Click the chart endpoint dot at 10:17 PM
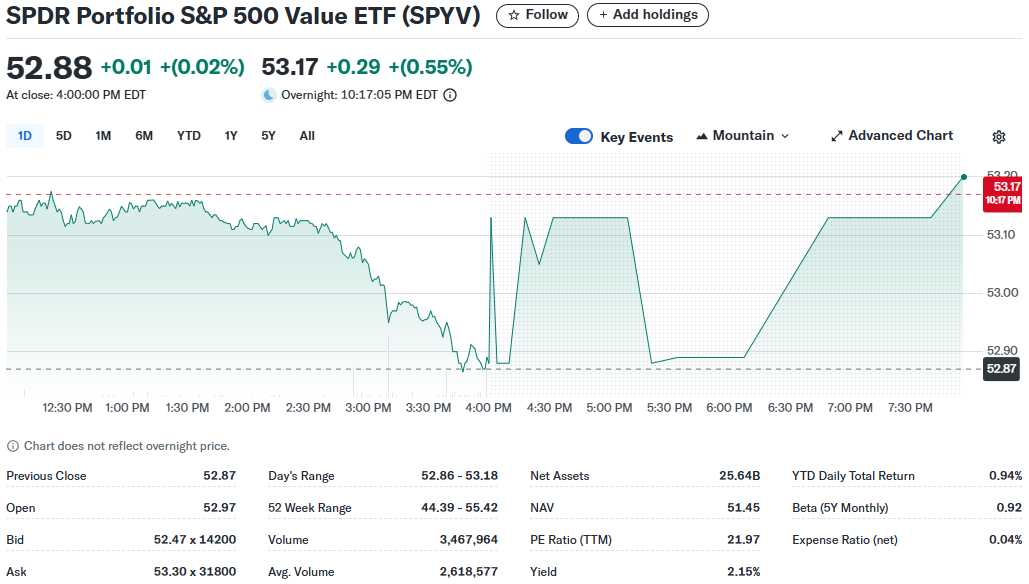The width and height of the screenshot is (1029, 584). 963,177
